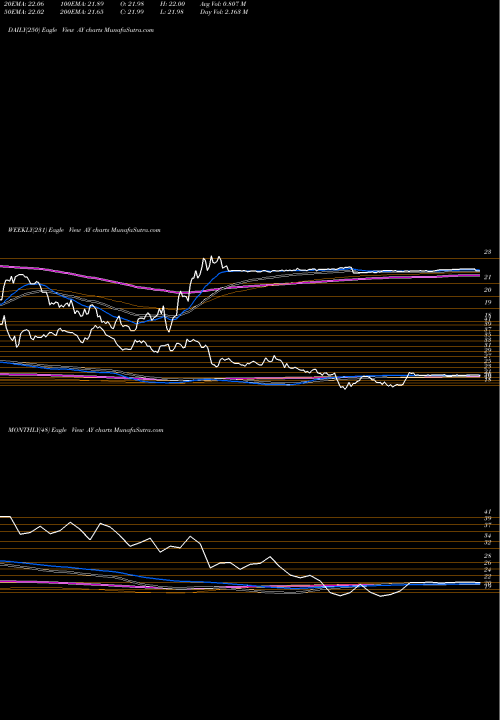500x720 pixels.
Task: Select the high price H: 22.09
Action: point(172,4)
